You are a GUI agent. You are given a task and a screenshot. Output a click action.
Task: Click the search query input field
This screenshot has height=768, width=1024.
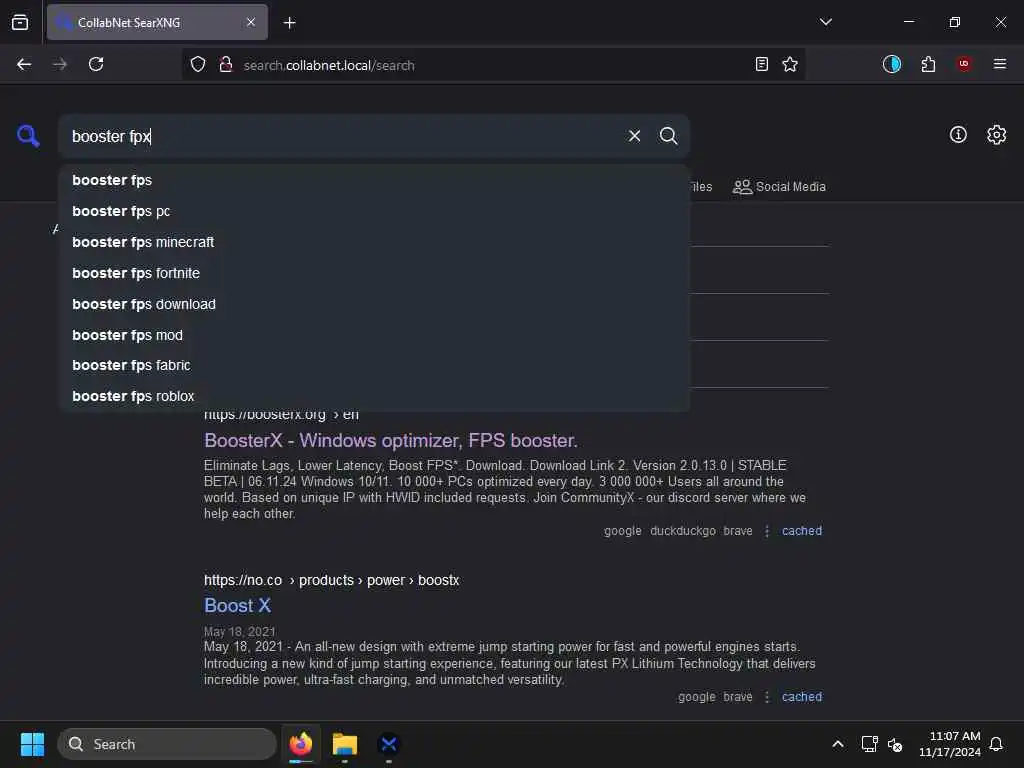(x=346, y=136)
